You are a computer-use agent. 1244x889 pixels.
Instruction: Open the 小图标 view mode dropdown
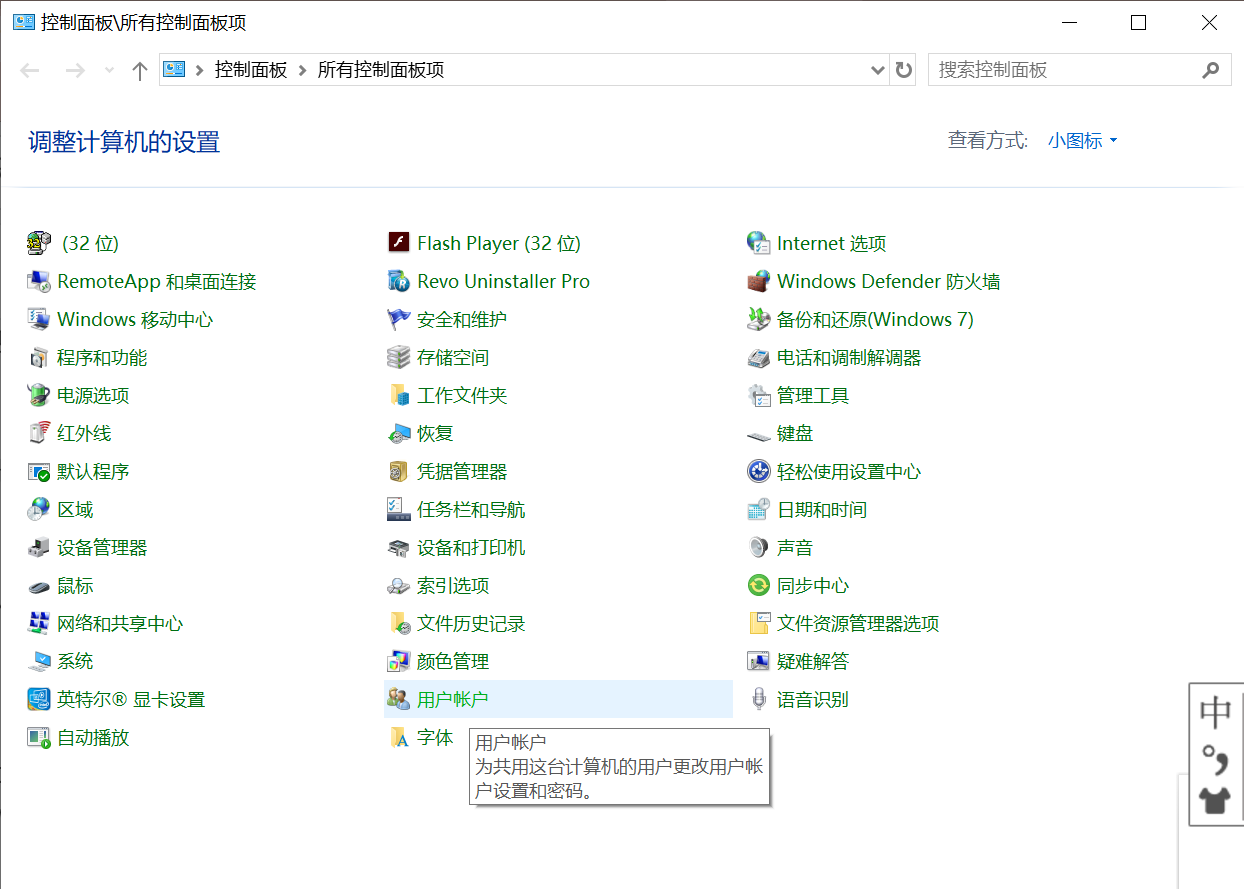click(1082, 141)
